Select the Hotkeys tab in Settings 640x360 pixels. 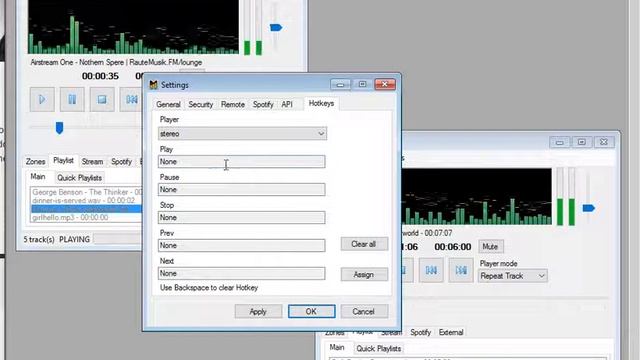point(321,103)
